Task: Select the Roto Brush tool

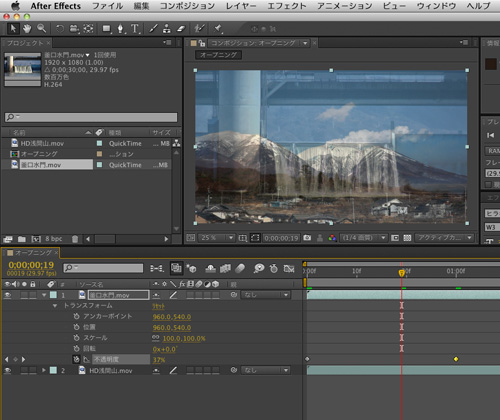Action: click(x=199, y=29)
